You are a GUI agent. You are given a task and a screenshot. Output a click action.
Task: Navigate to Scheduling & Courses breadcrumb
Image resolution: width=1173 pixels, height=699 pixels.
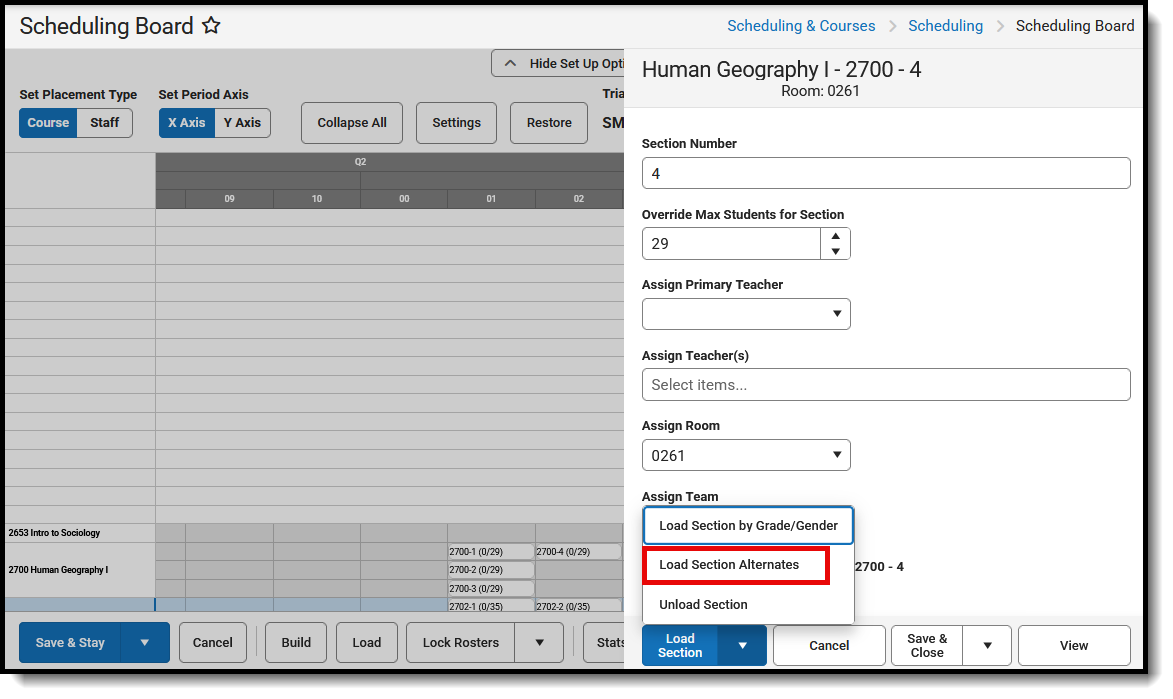click(x=801, y=25)
